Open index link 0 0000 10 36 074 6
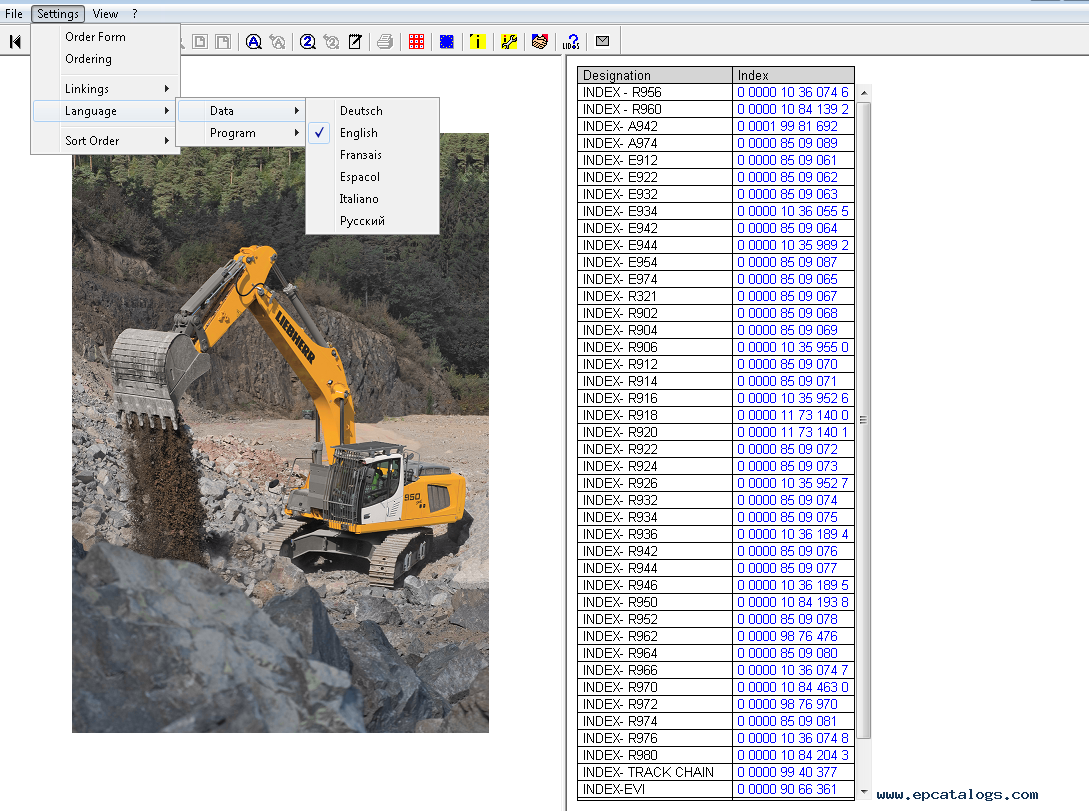The image size is (1089, 811). [792, 92]
